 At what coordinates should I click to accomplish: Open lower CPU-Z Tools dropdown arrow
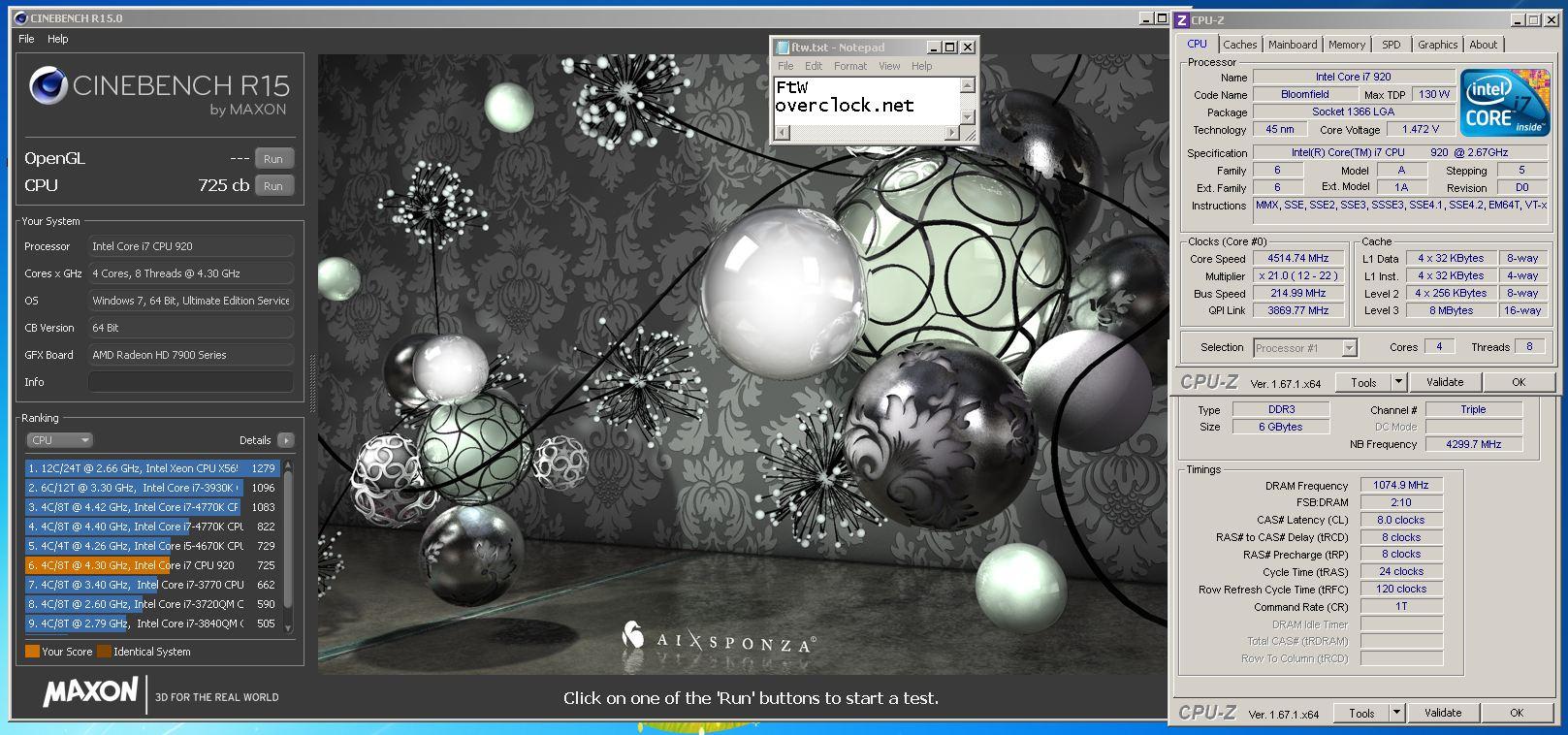coord(1396,713)
